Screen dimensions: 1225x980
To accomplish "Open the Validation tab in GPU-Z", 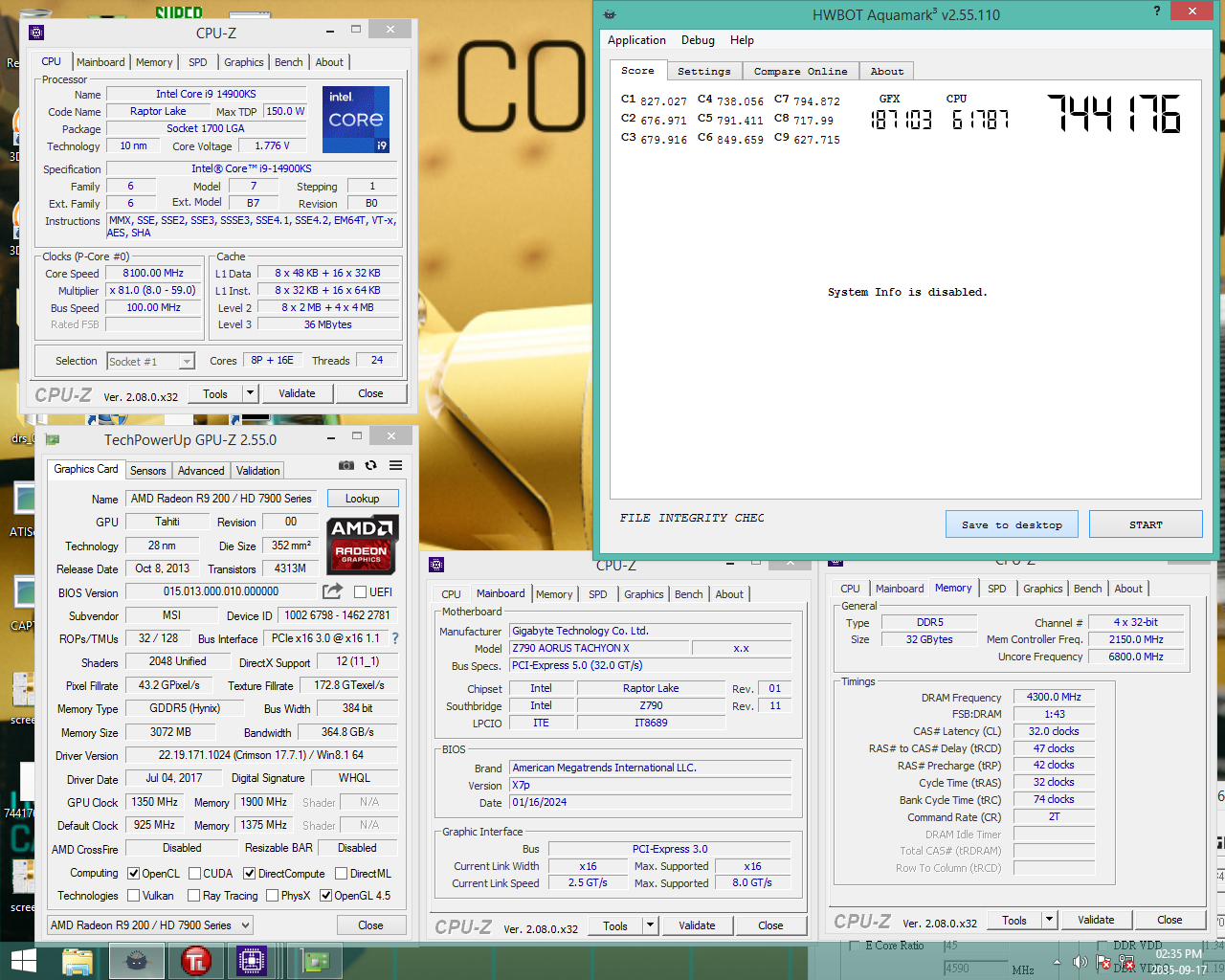I will (x=258, y=471).
